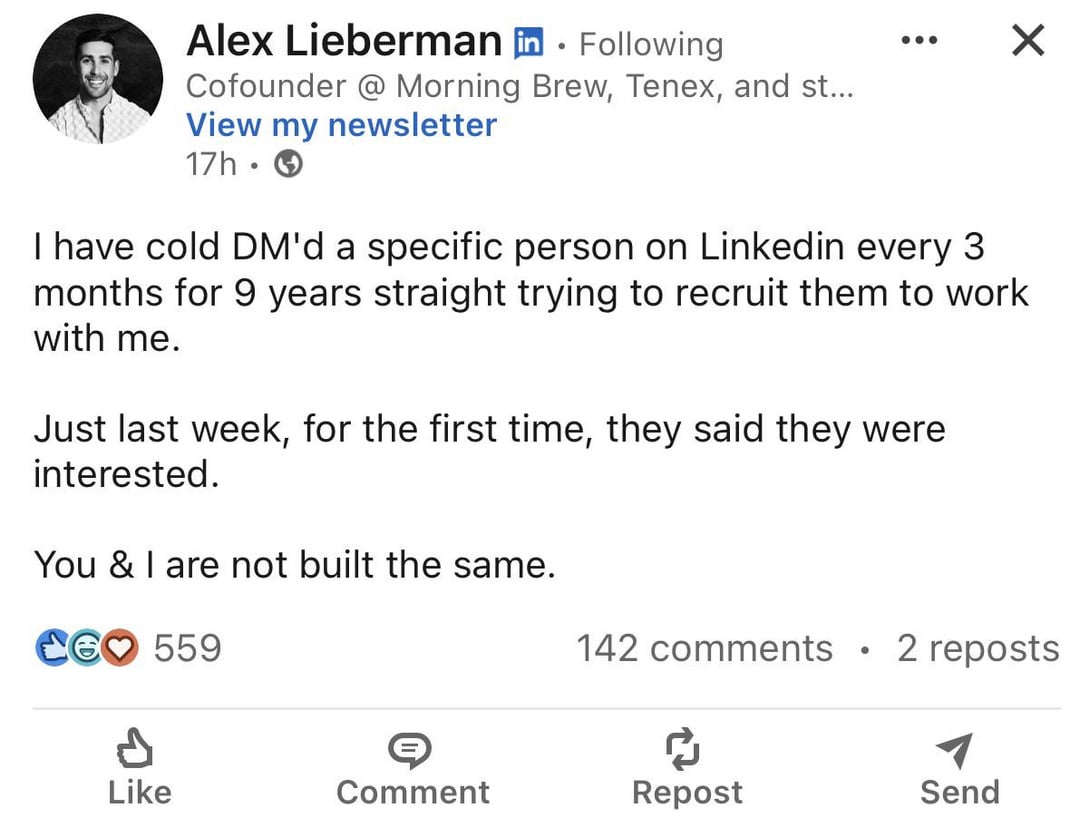Open the 142 comments list
The image size is (1080, 827).
tap(704, 648)
